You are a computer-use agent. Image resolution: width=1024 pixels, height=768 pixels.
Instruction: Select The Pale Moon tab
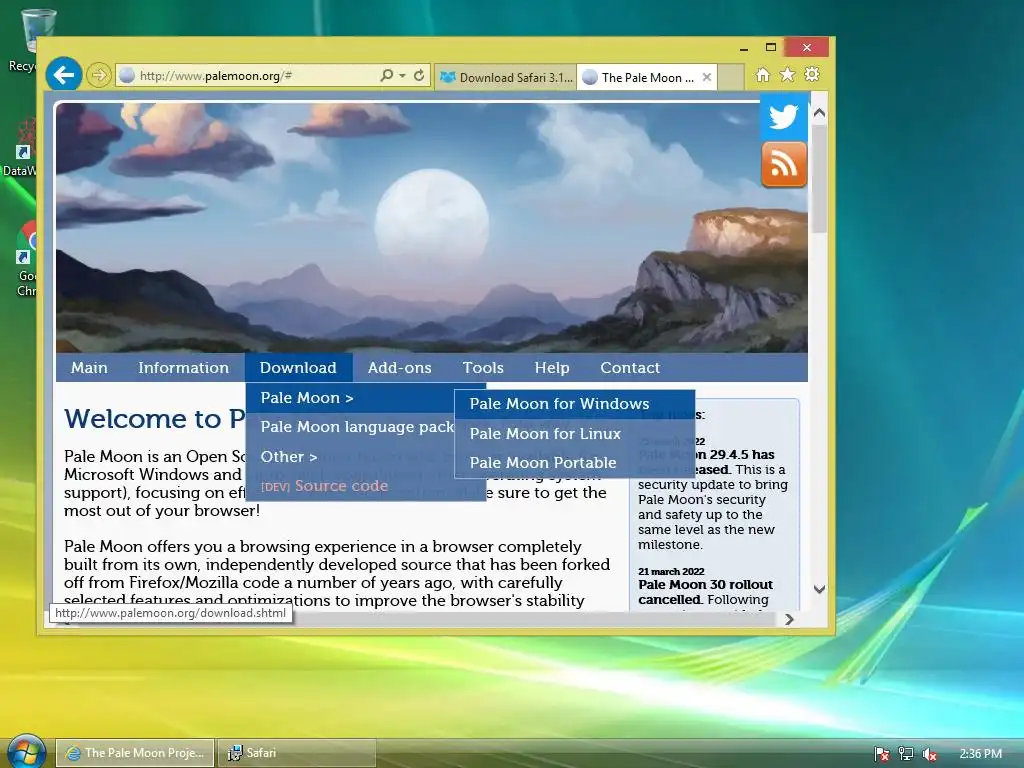640,77
